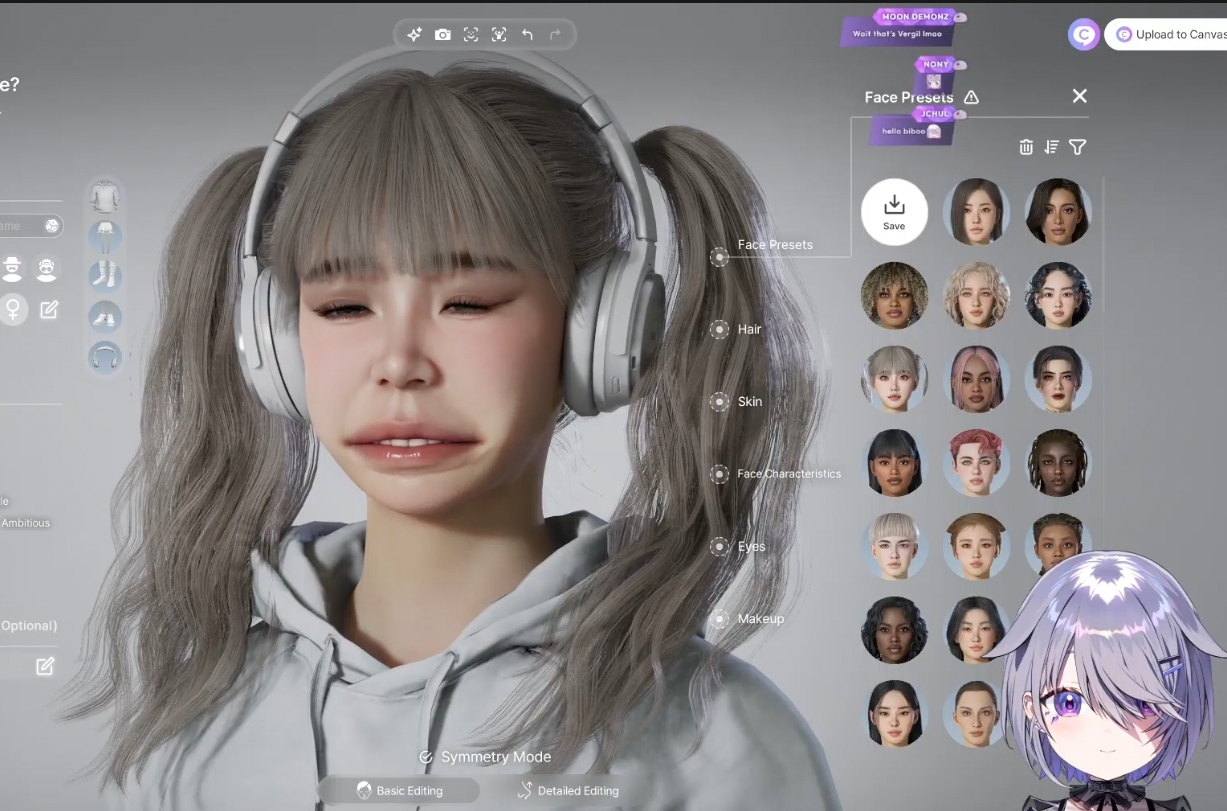
Task: Select the female gender symbol option
Action: [x=14, y=309]
